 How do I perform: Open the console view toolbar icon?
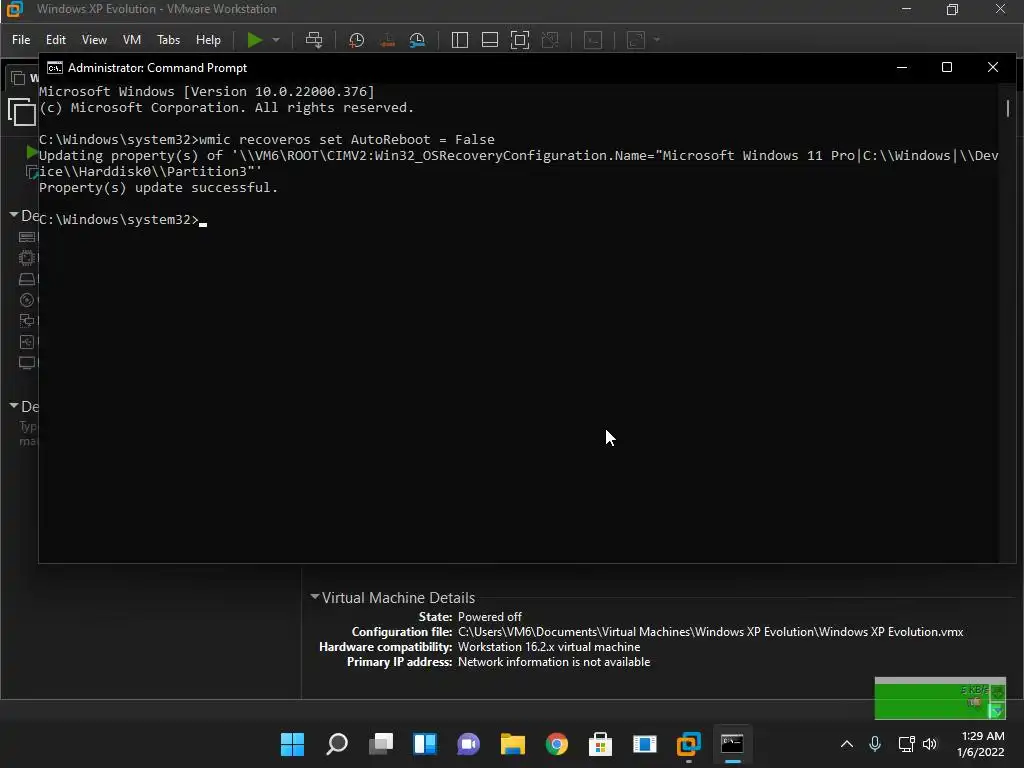pyautogui.click(x=593, y=40)
